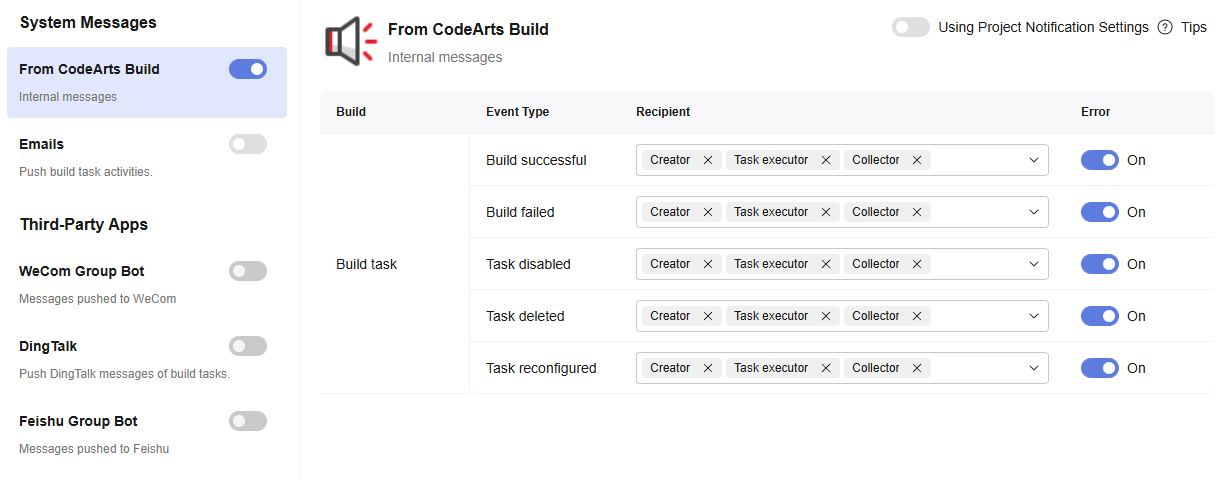Viewport: 1219px width, 480px height.
Task: Expand recipient dropdown for Build successful
Action: tap(1034, 160)
